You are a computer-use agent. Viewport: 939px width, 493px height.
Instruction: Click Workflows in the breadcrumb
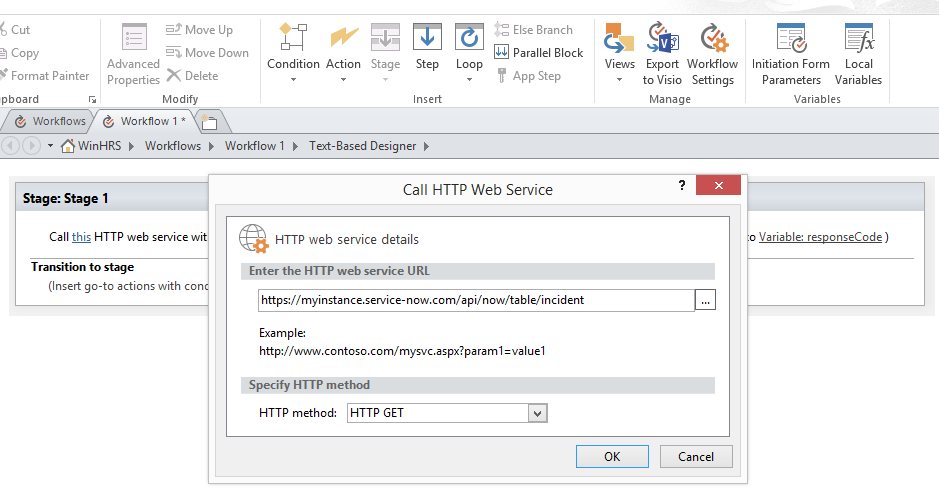[173, 146]
